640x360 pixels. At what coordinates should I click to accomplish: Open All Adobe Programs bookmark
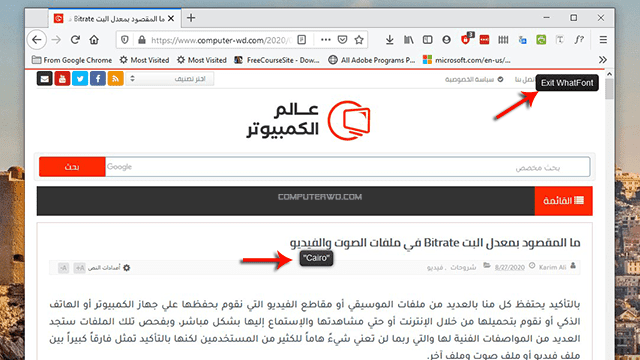click(372, 60)
